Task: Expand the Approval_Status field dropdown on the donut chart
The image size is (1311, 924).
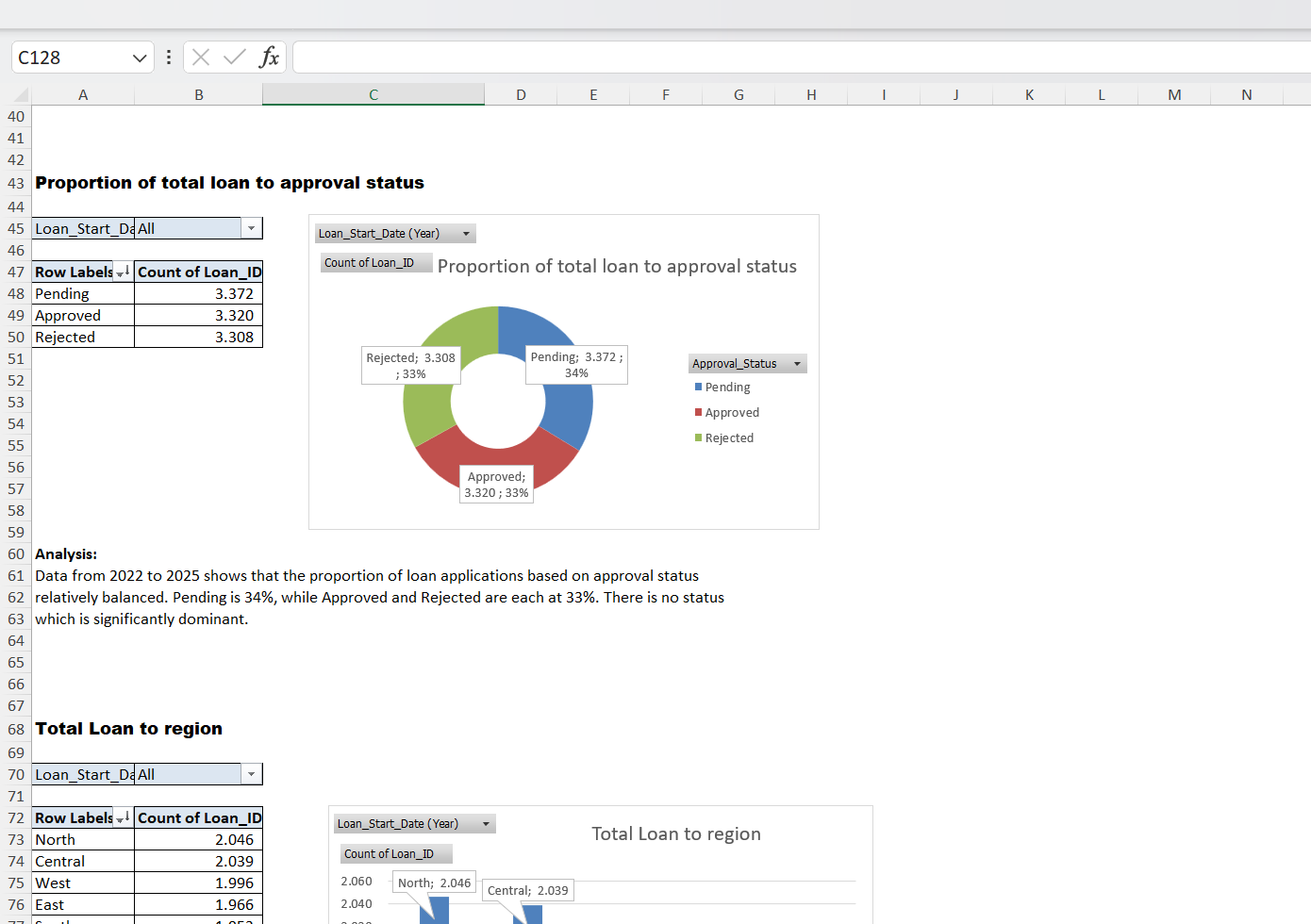Action: point(797,363)
